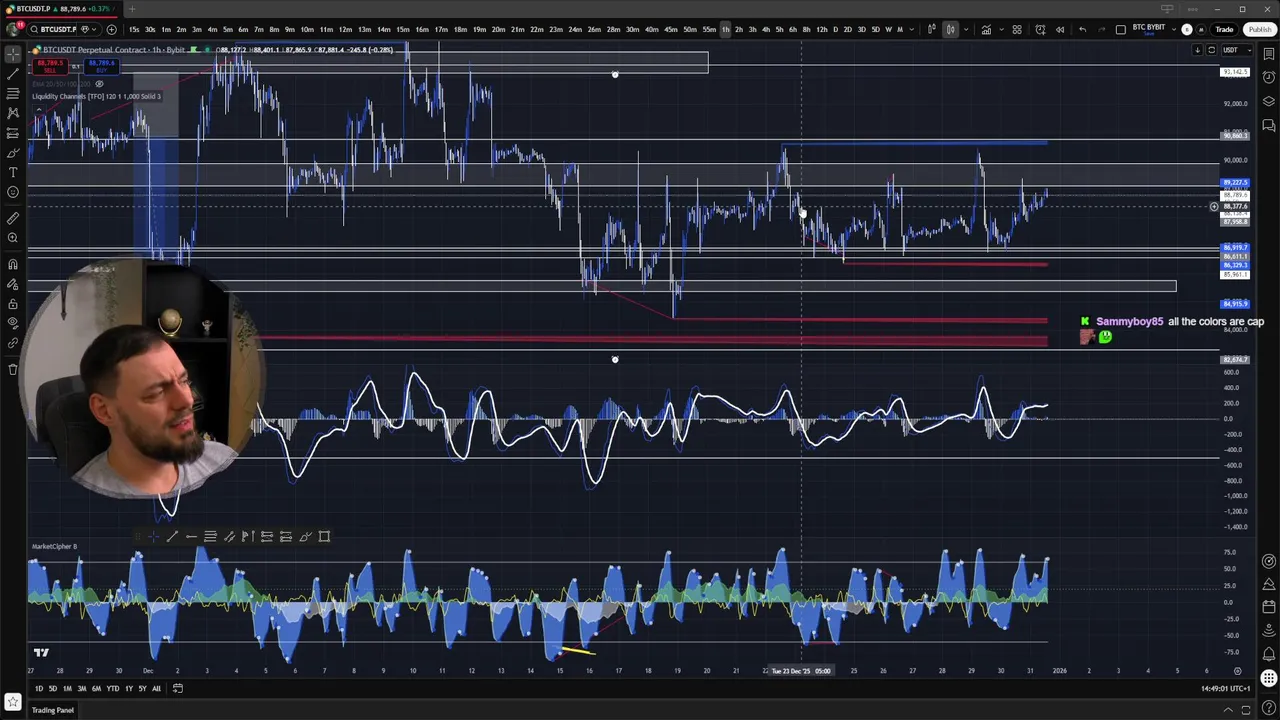The image size is (1280, 720).
Task: Start bar replay with rewind icon
Action: (x=1060, y=29)
